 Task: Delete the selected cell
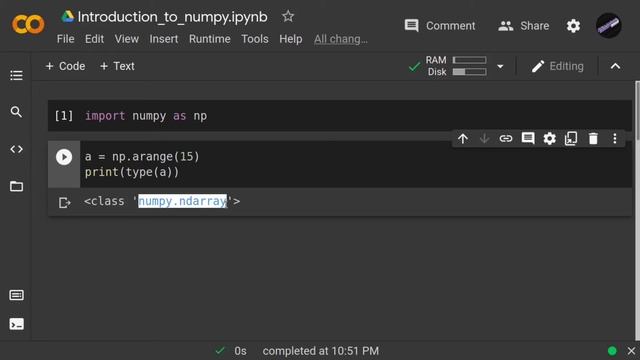(593, 139)
